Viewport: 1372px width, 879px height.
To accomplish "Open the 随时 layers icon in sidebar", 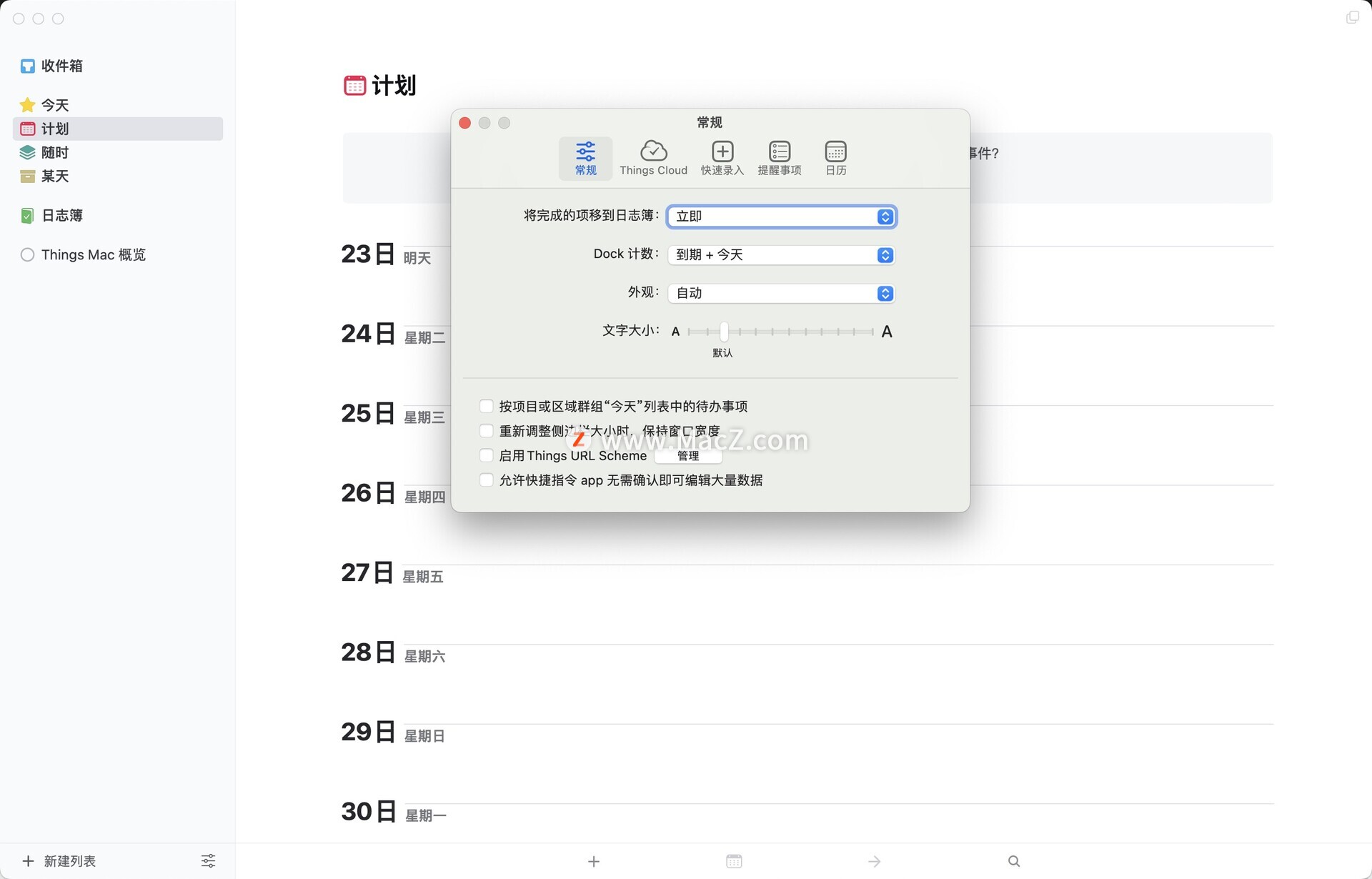I will click(27, 152).
